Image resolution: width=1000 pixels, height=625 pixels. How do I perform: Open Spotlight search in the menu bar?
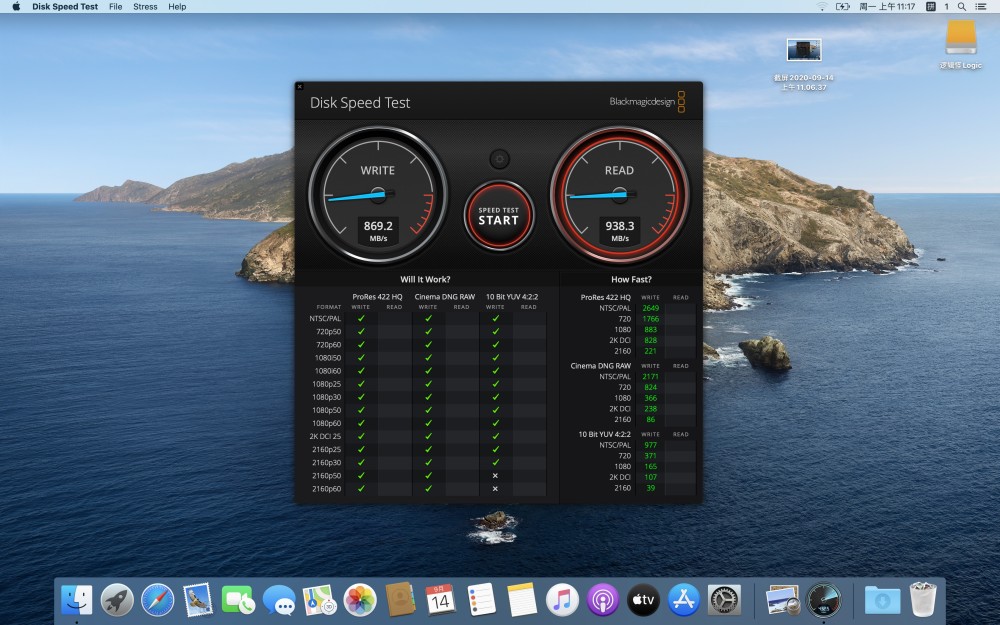962,6
